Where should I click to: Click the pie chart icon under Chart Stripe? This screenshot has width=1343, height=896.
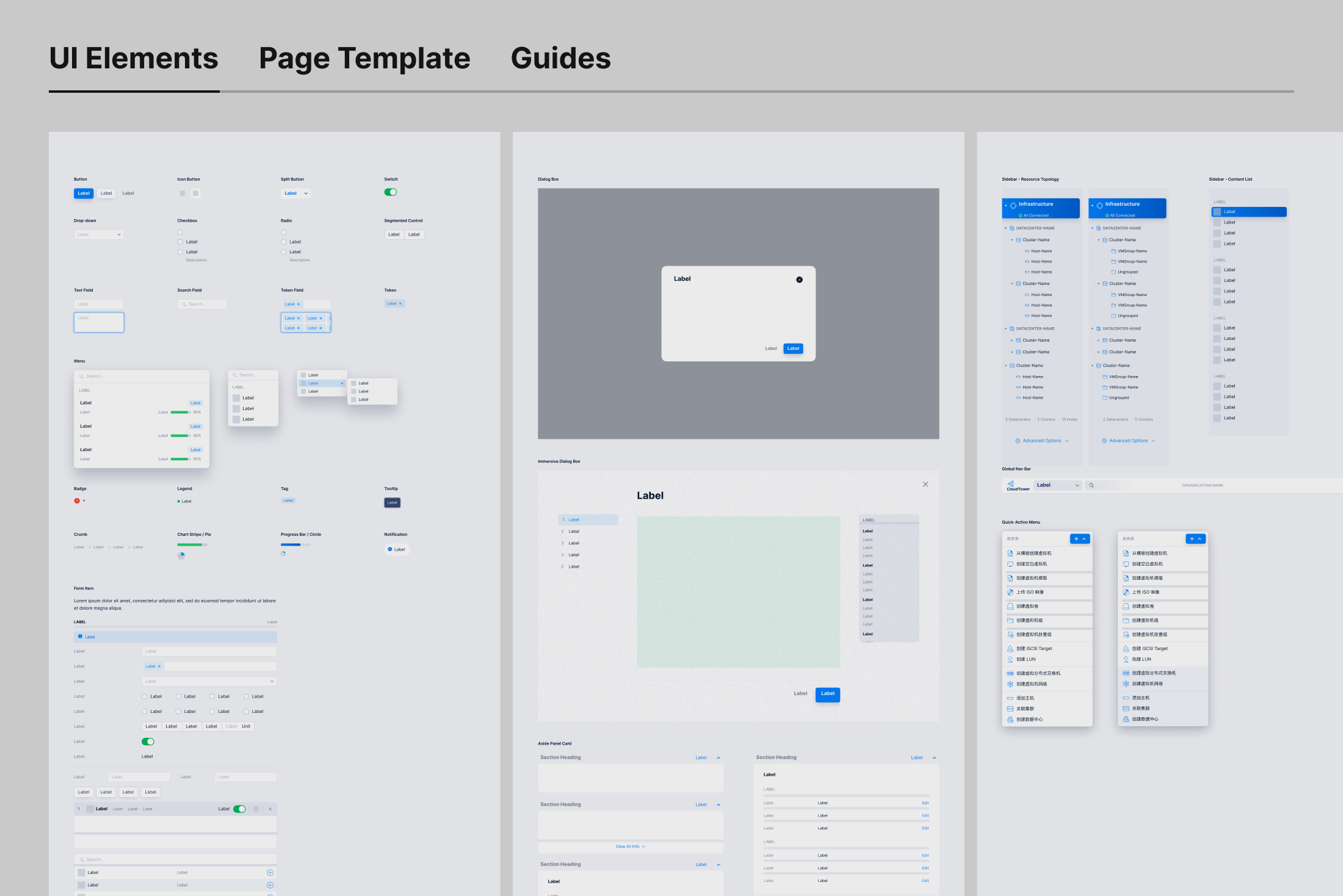[181, 555]
